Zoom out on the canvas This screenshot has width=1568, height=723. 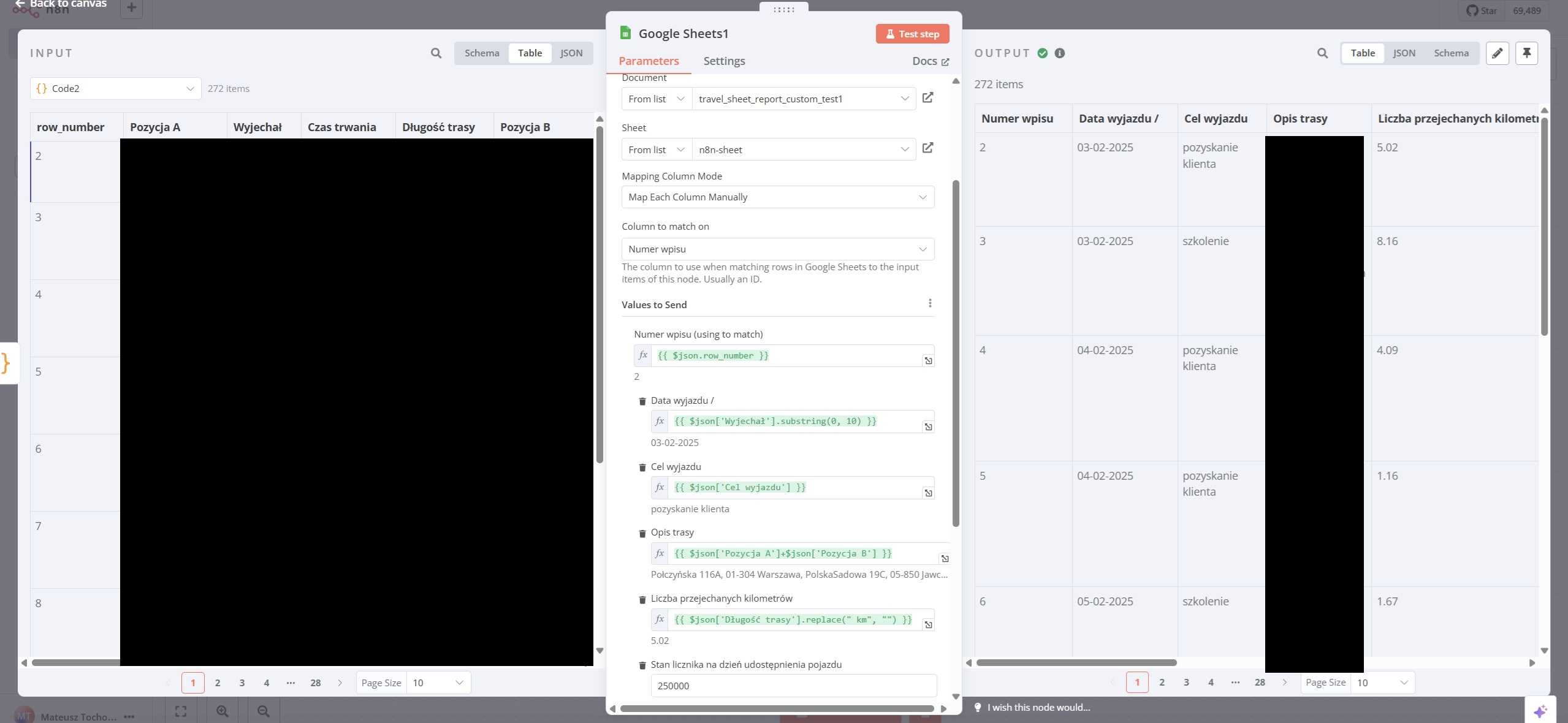point(263,711)
